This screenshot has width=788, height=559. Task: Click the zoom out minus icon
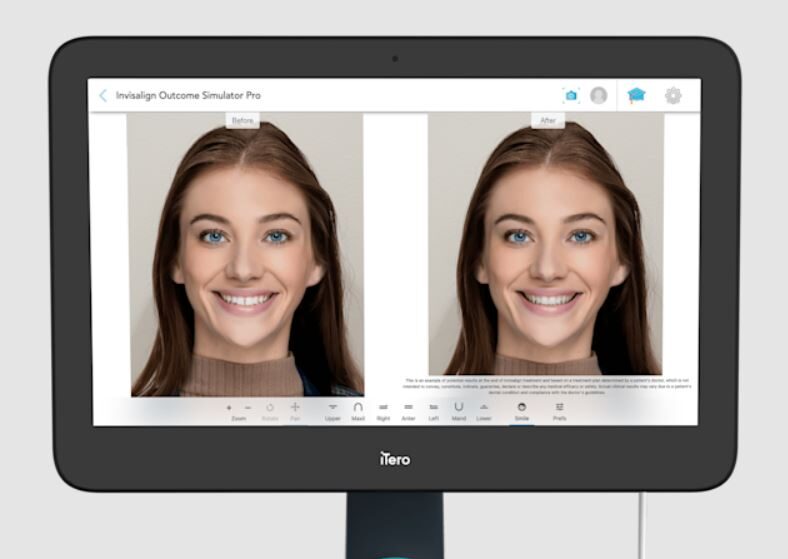coord(248,408)
